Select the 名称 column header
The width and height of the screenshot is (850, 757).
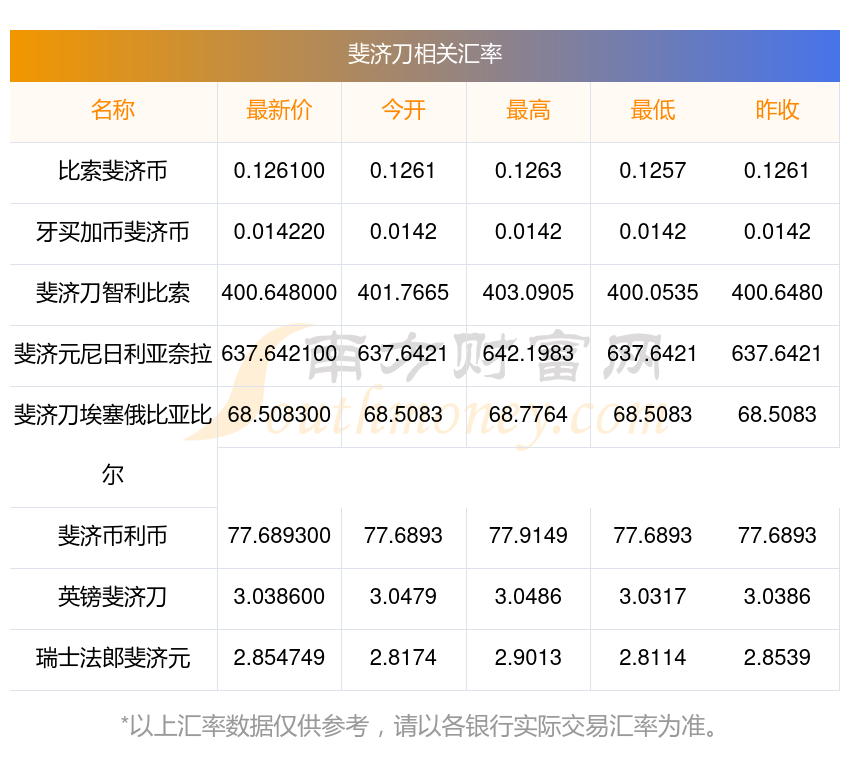(113, 110)
